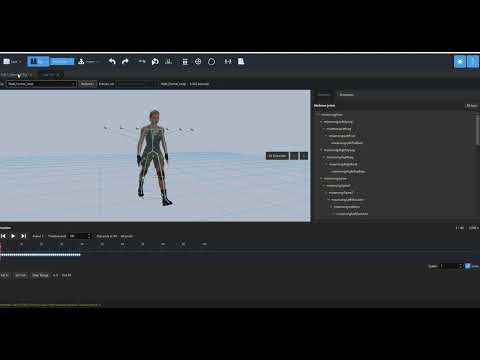
Task: Click the Export icon in the toolbar
Action: coord(81,62)
